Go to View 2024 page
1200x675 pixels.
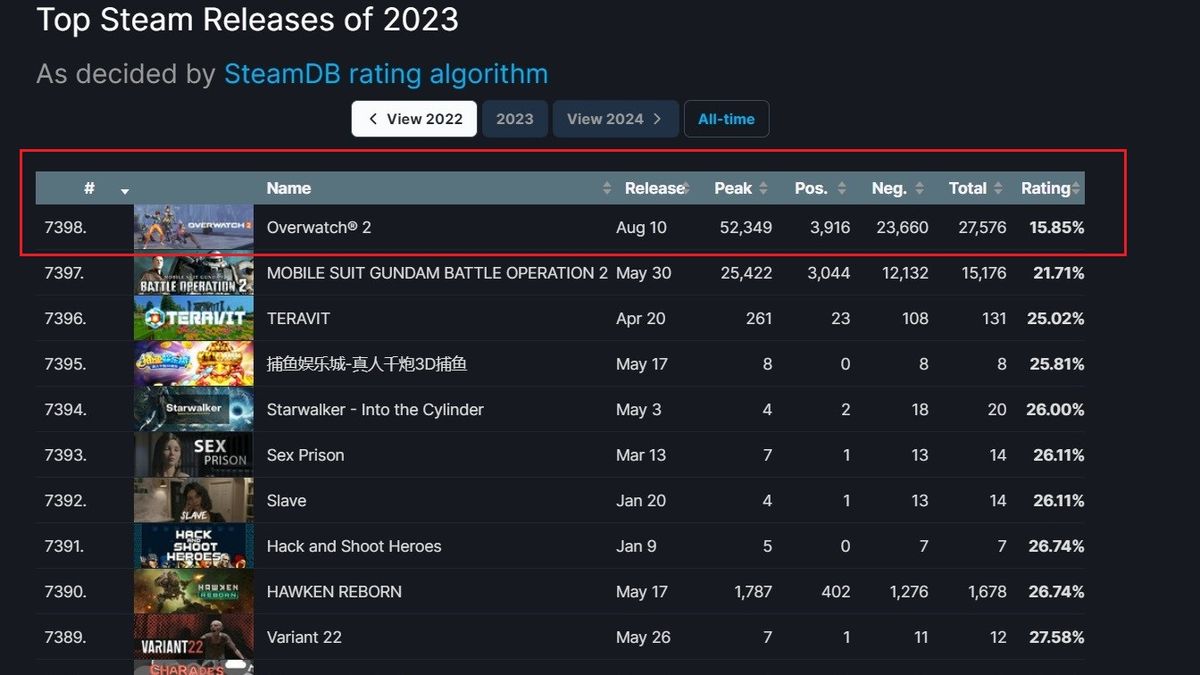point(615,119)
